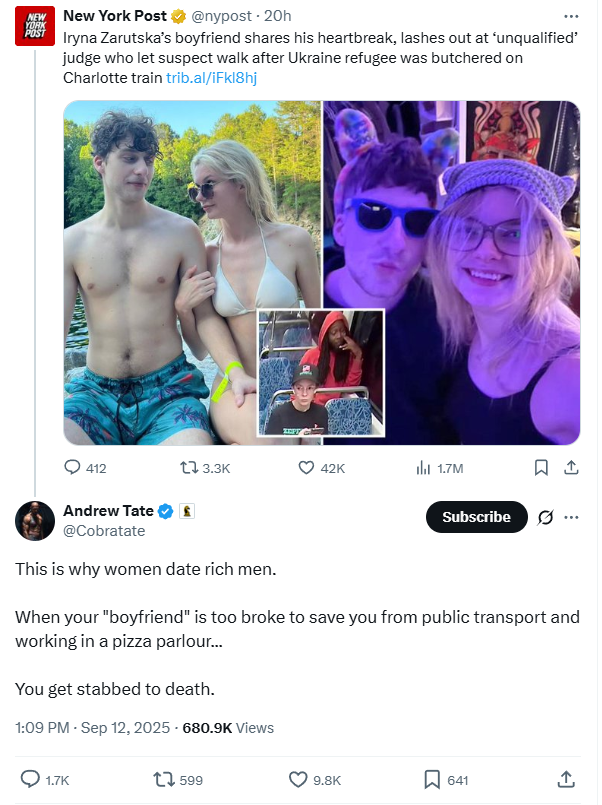This screenshot has height=805, width=602.
Task: Open replies on the New York Post tweet
Action: tap(85, 468)
